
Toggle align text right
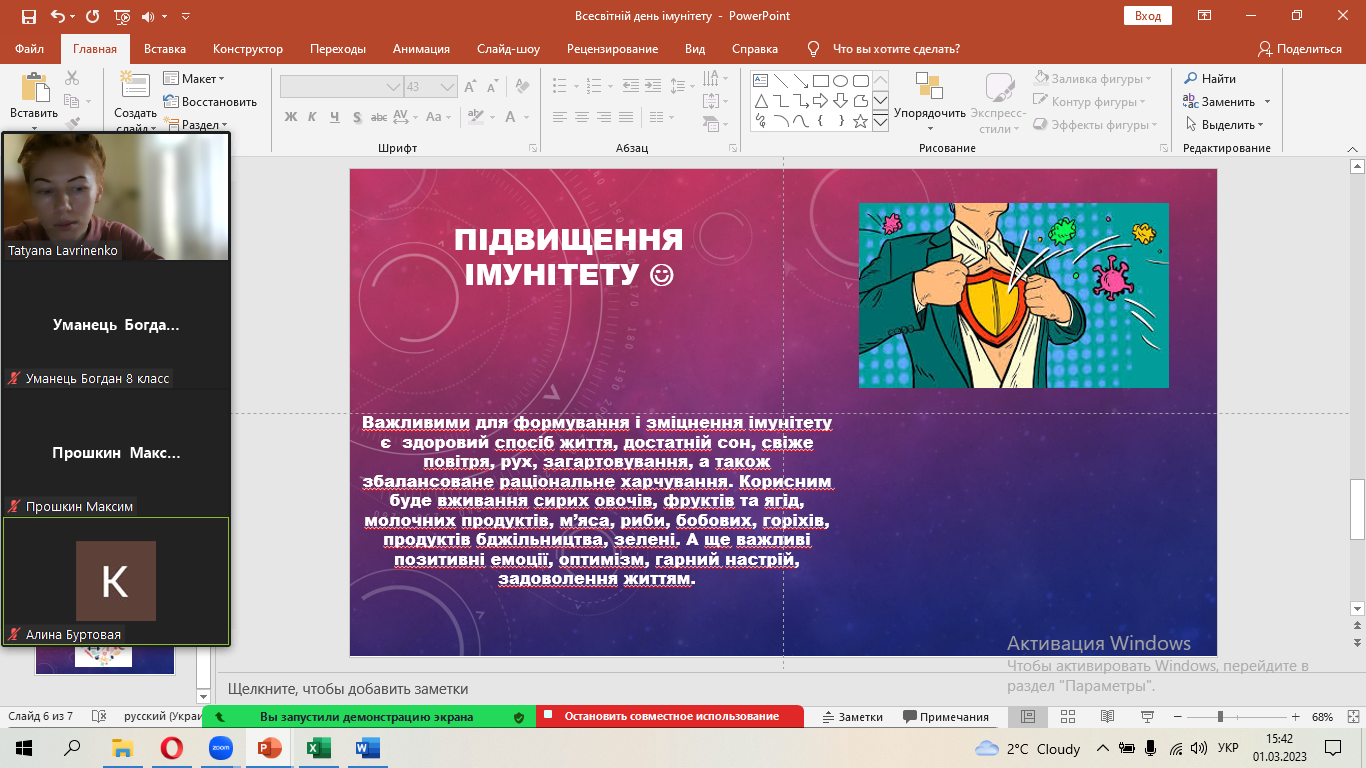pos(604,117)
